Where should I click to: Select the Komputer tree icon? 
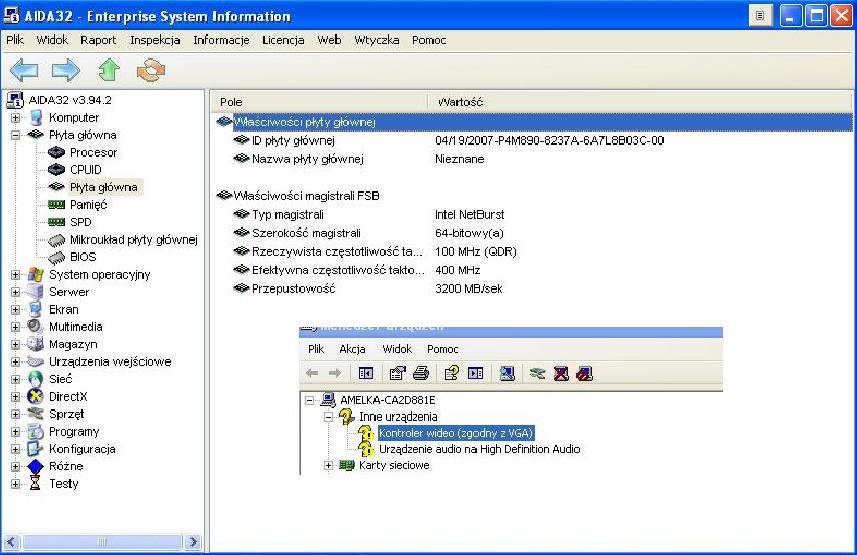tap(36, 117)
